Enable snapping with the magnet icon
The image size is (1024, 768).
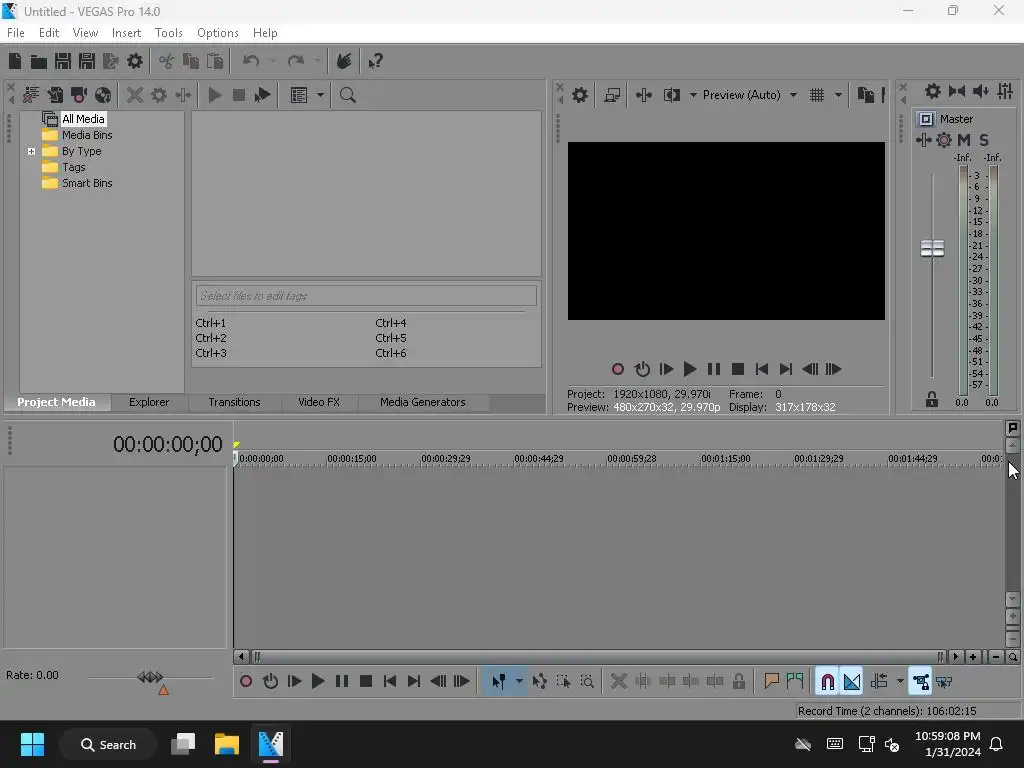827,682
